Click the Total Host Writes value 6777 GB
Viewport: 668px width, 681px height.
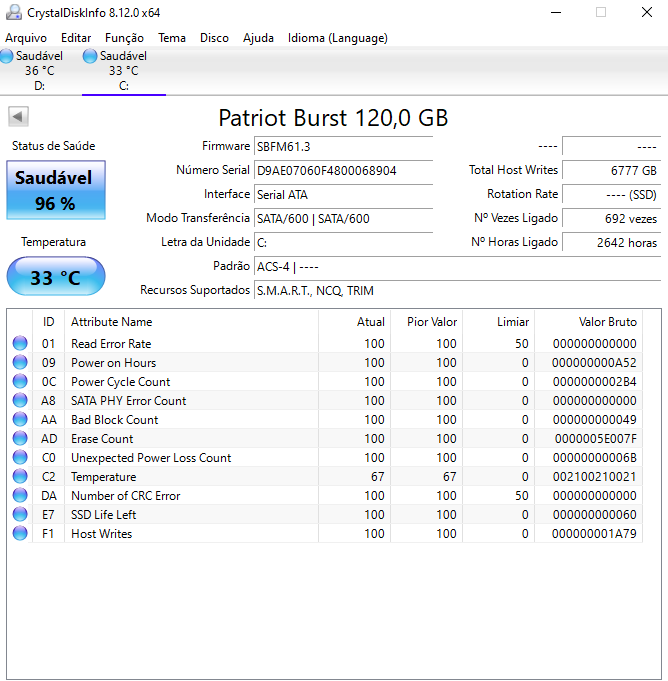tap(612, 170)
